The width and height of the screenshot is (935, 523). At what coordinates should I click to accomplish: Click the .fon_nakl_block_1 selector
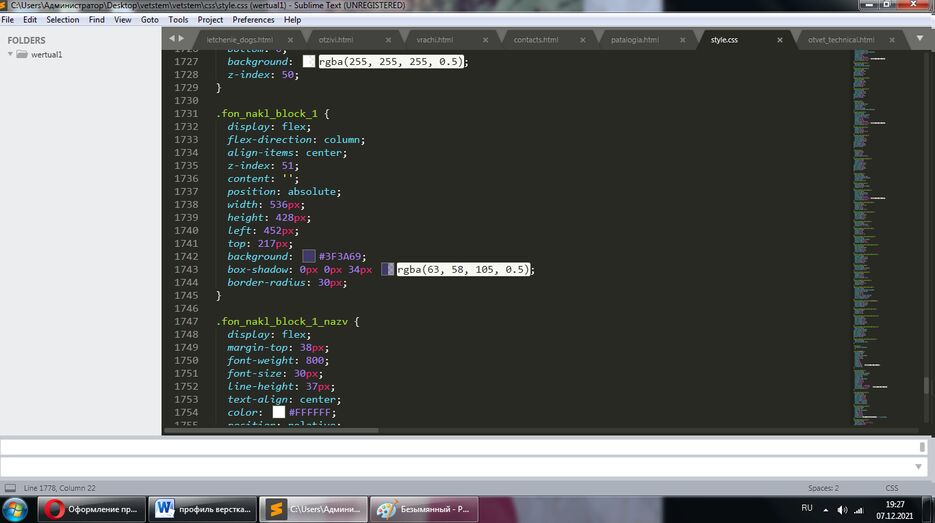[x=267, y=113]
